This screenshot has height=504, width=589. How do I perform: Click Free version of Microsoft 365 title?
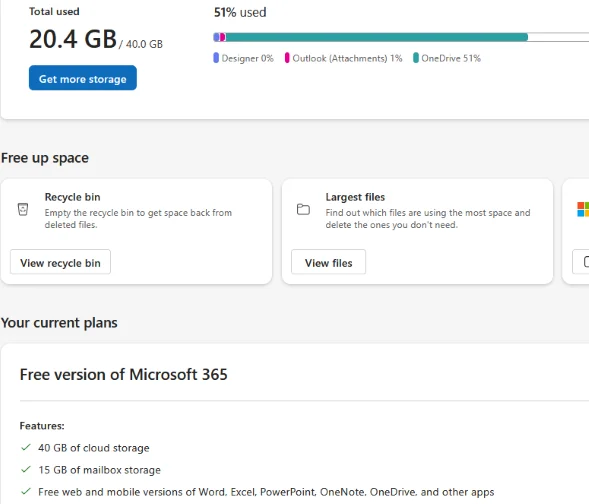[x=124, y=374]
